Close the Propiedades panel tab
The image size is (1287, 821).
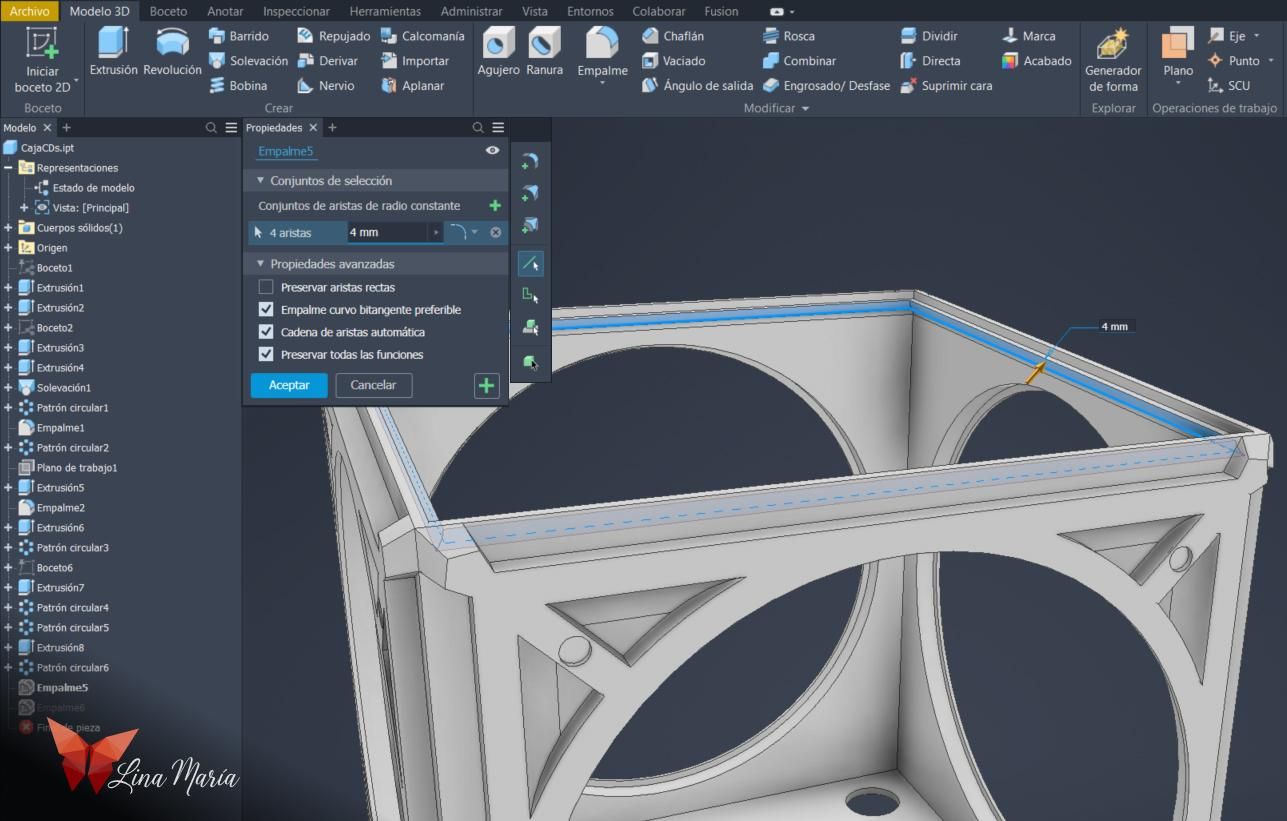pyautogui.click(x=312, y=128)
